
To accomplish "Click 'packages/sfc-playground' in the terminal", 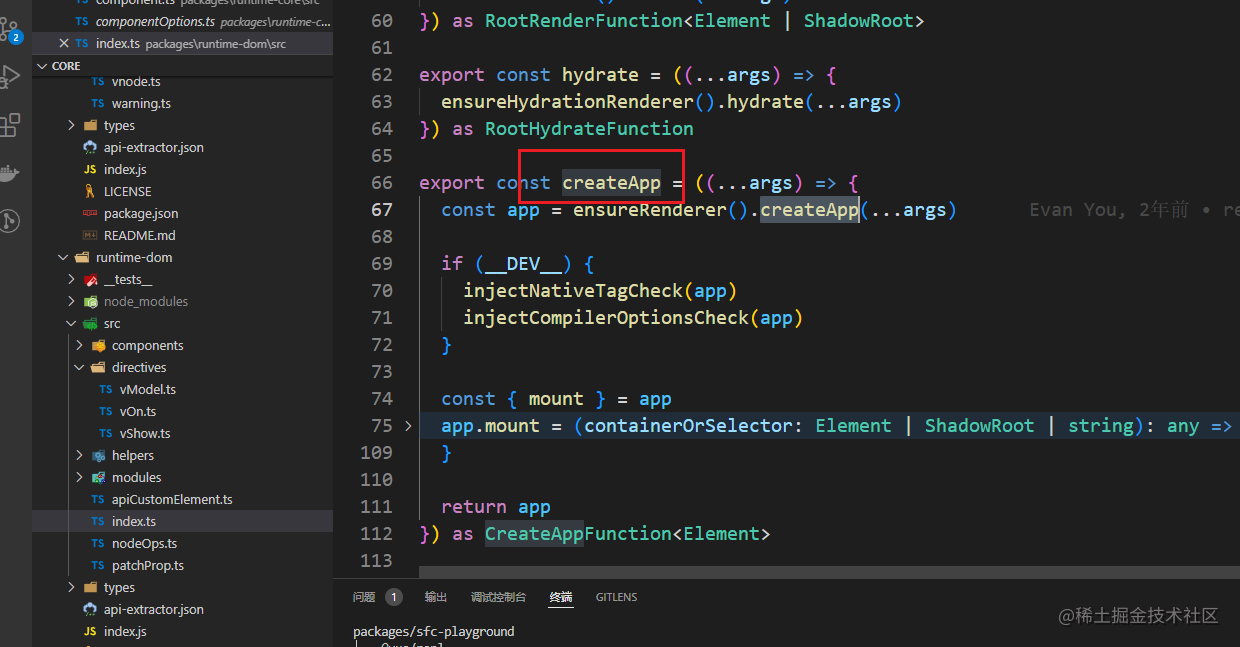I will pos(433,632).
